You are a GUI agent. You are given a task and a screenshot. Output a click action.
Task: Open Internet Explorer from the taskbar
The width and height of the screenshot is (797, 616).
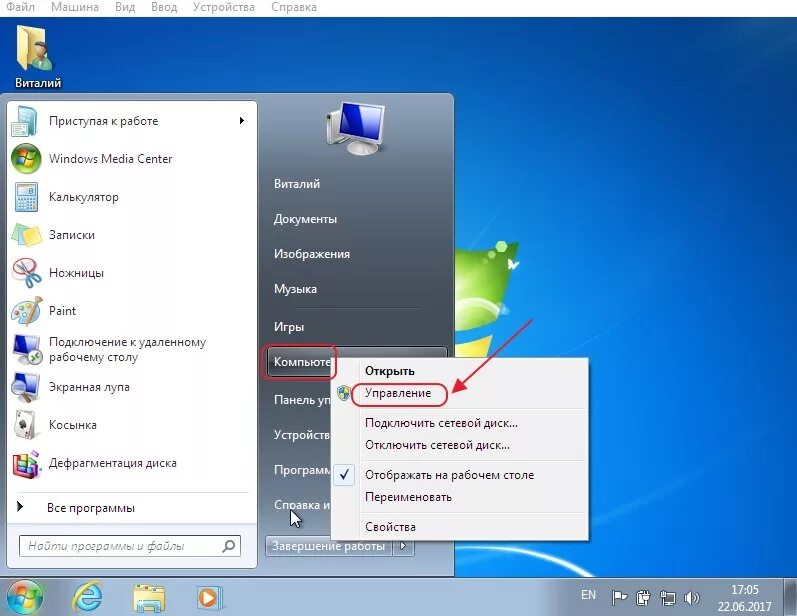pyautogui.click(x=87, y=597)
